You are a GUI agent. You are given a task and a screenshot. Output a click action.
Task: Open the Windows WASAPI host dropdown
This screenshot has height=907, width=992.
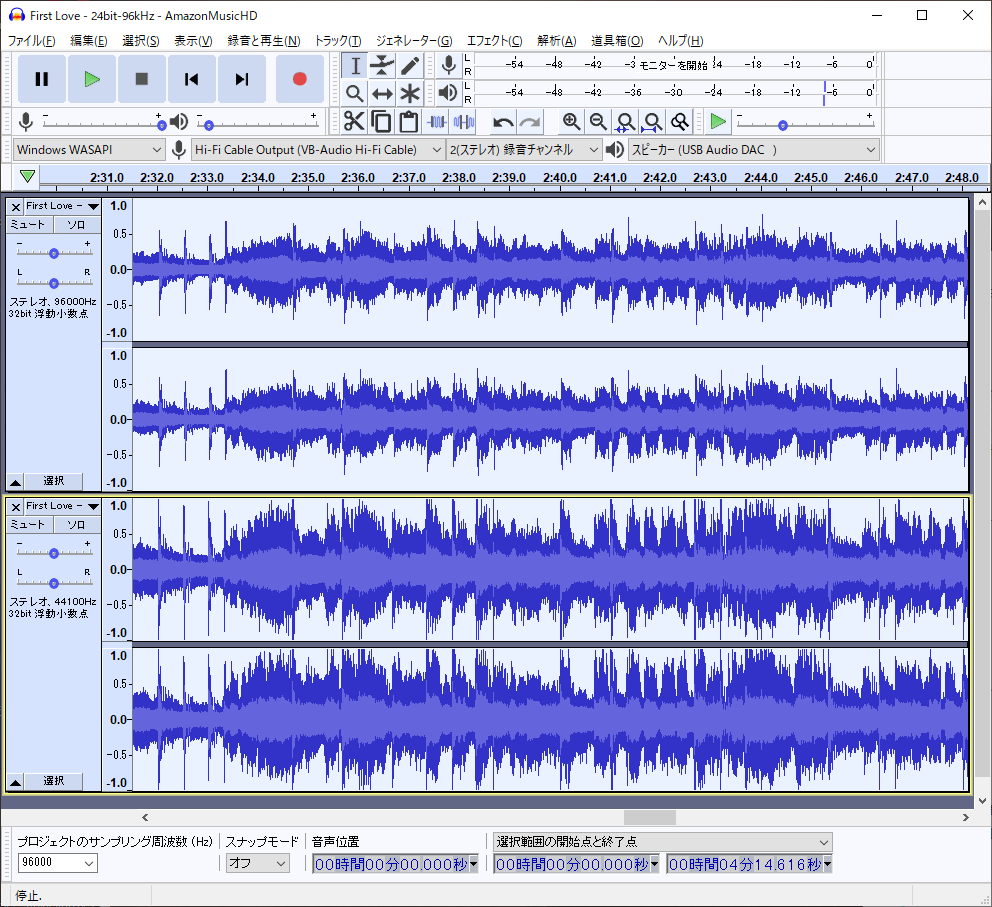click(x=89, y=150)
